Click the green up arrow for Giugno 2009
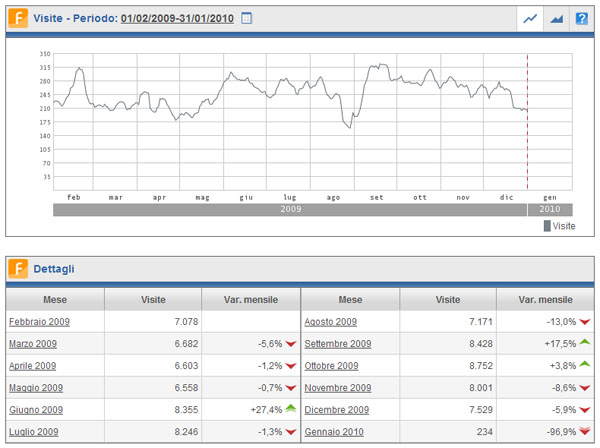 [290, 408]
